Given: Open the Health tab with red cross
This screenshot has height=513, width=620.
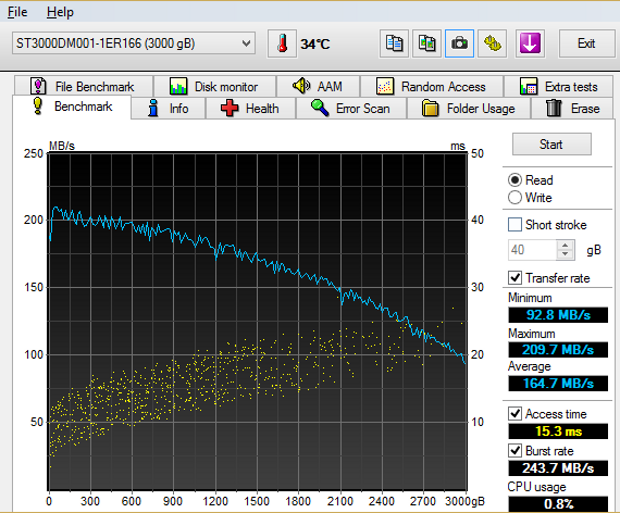Looking at the screenshot, I should click(x=250, y=108).
